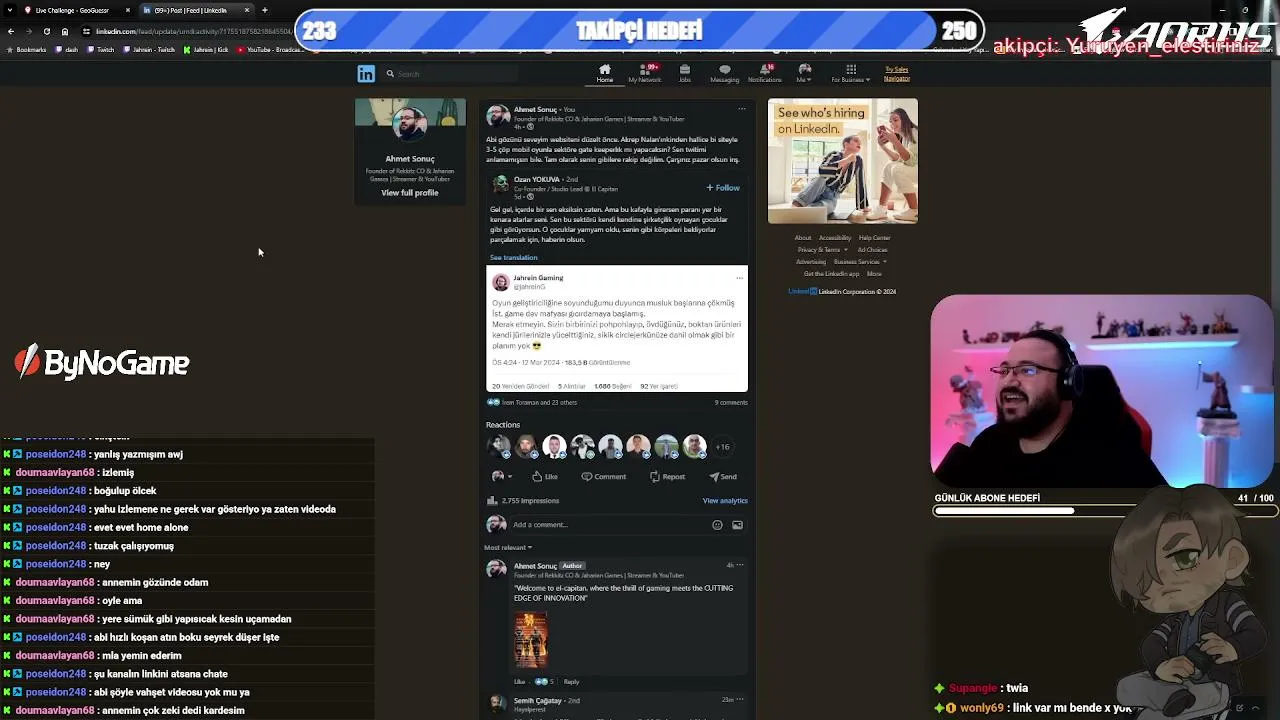Expand the Most relevant sort dropdown
The width and height of the screenshot is (1280, 720).
508,547
